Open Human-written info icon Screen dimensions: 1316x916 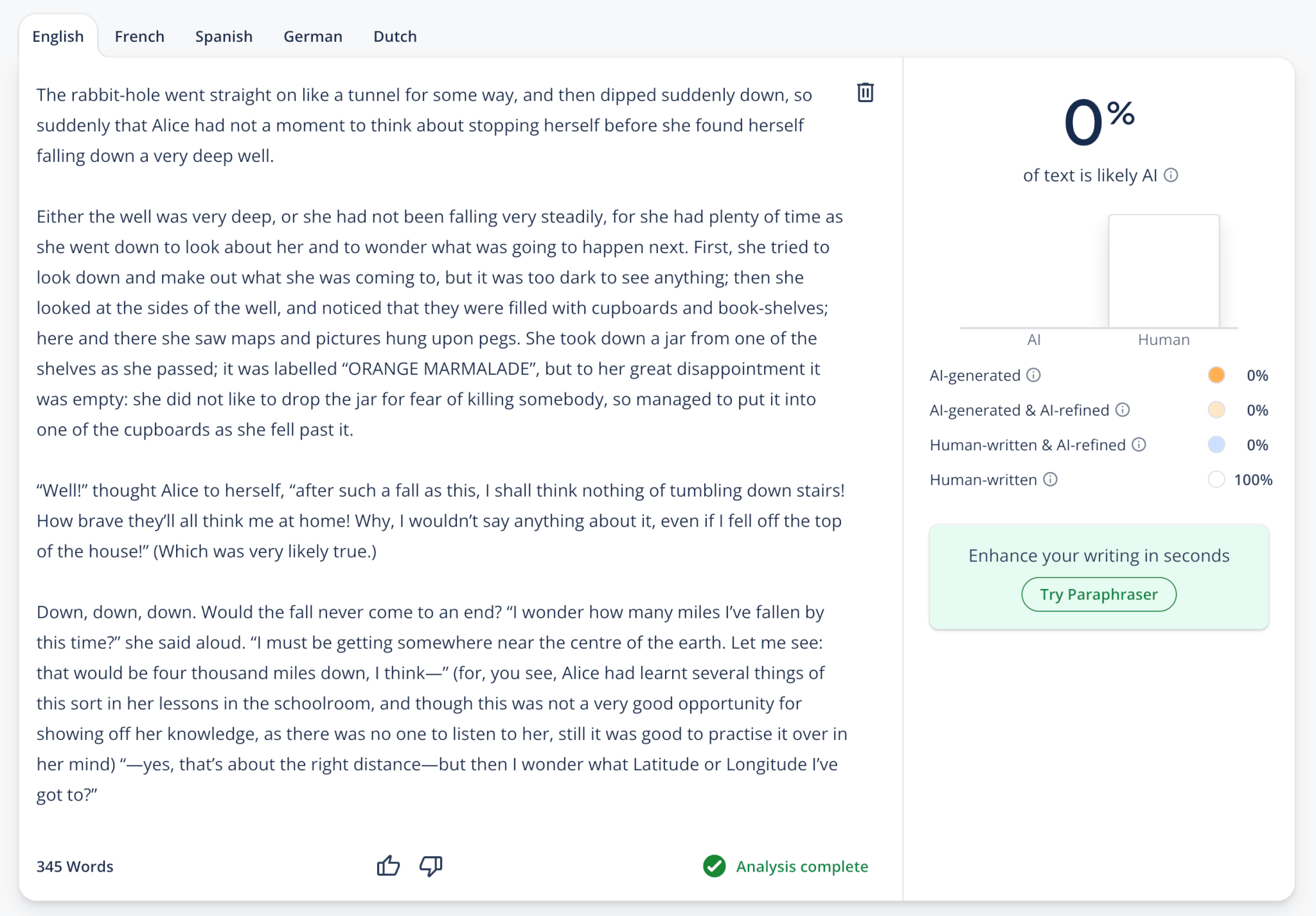[1050, 479]
